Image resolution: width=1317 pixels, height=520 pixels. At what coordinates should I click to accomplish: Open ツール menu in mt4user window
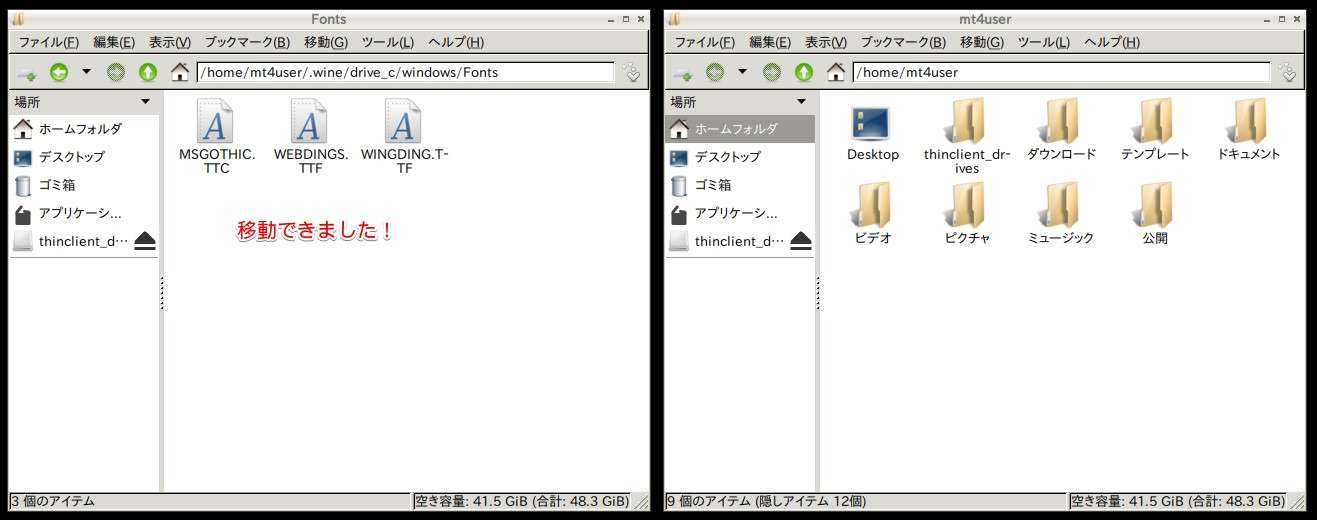[1043, 42]
